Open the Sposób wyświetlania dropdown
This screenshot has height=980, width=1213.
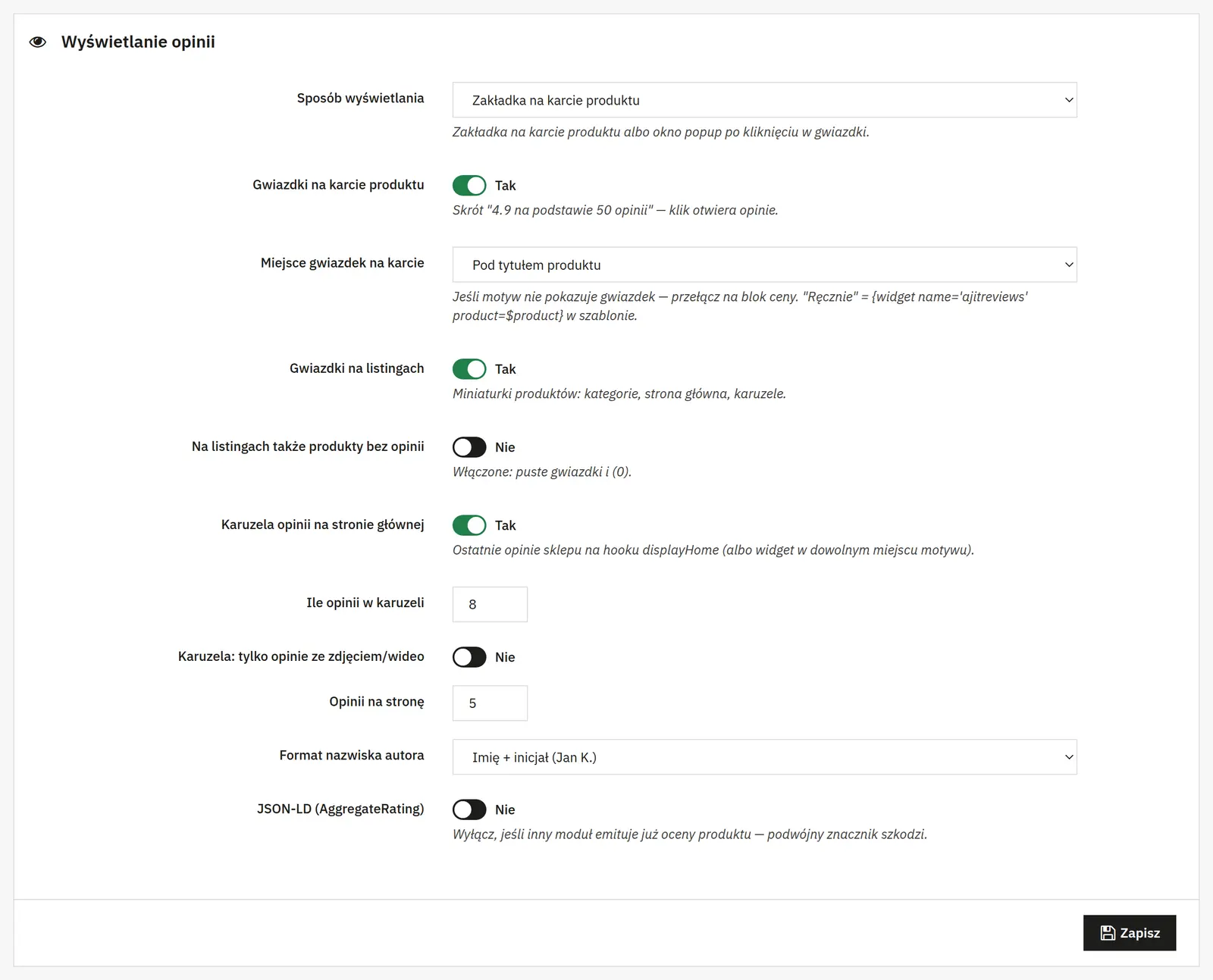coord(764,100)
